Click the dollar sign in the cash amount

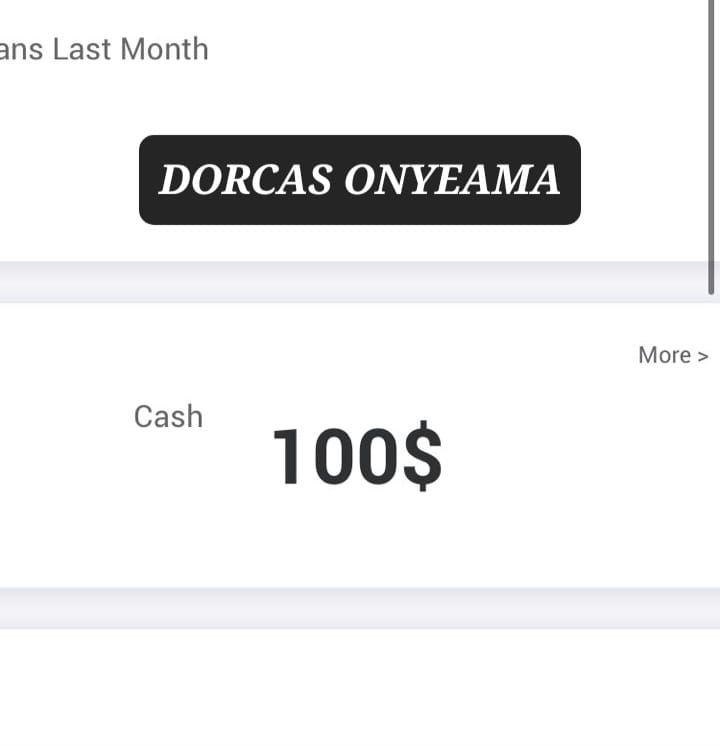[423, 456]
